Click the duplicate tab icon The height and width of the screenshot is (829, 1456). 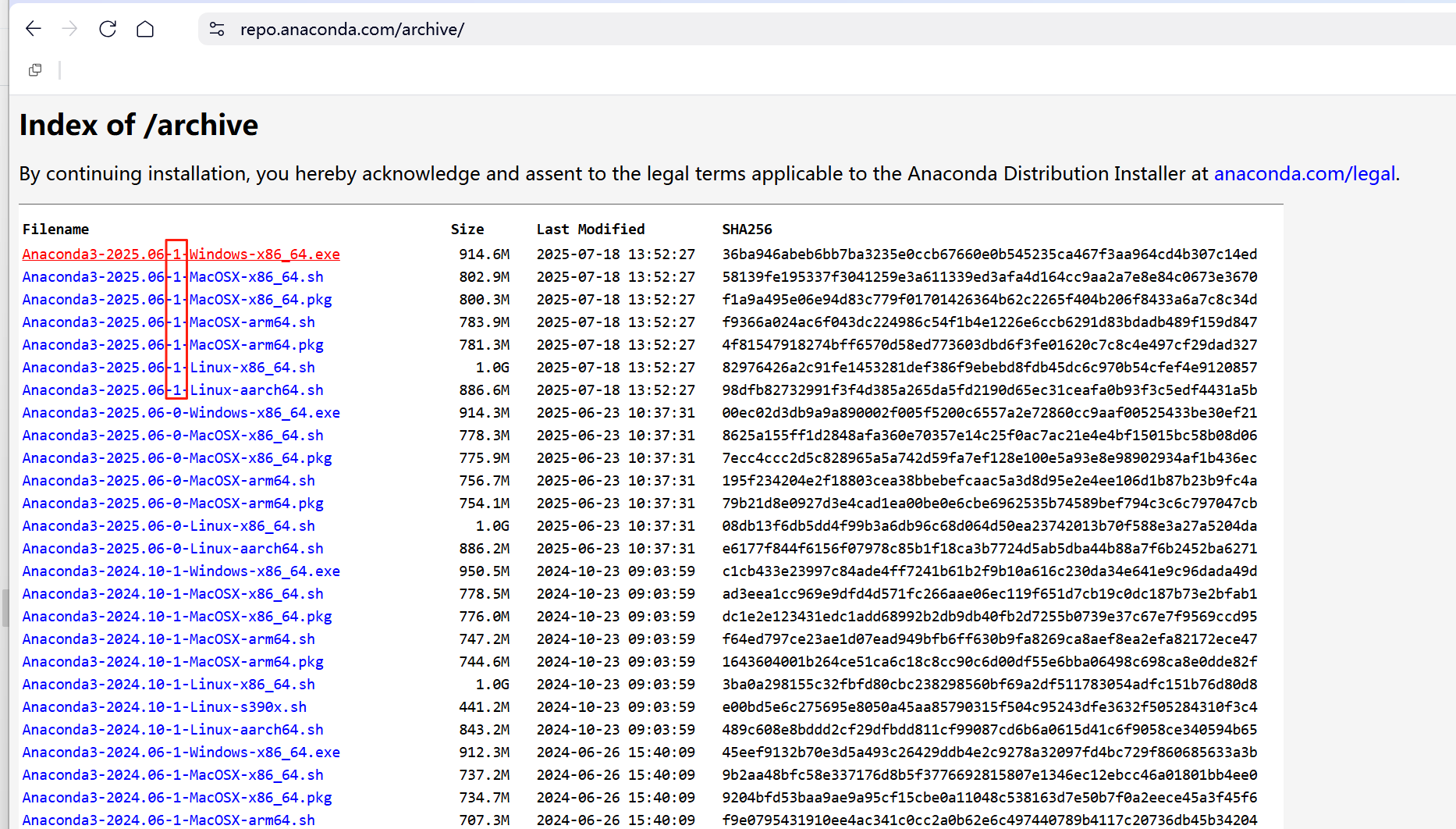click(x=34, y=69)
